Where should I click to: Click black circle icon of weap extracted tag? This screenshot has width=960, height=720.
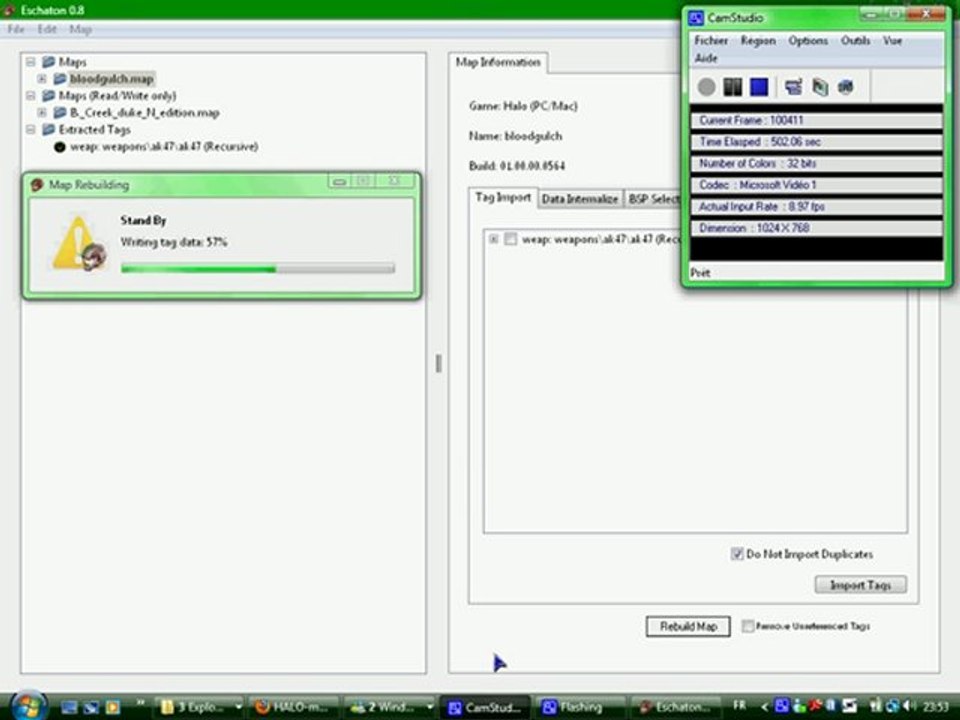pos(59,147)
